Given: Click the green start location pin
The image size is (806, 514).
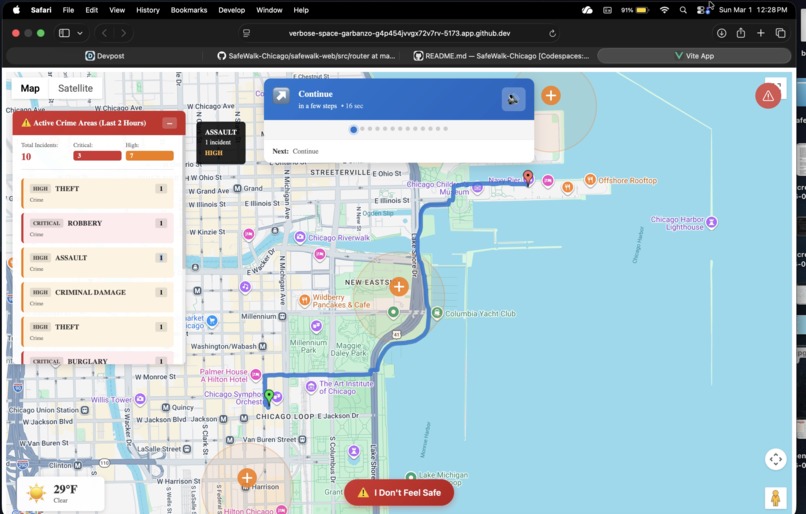Looking at the screenshot, I should (269, 396).
